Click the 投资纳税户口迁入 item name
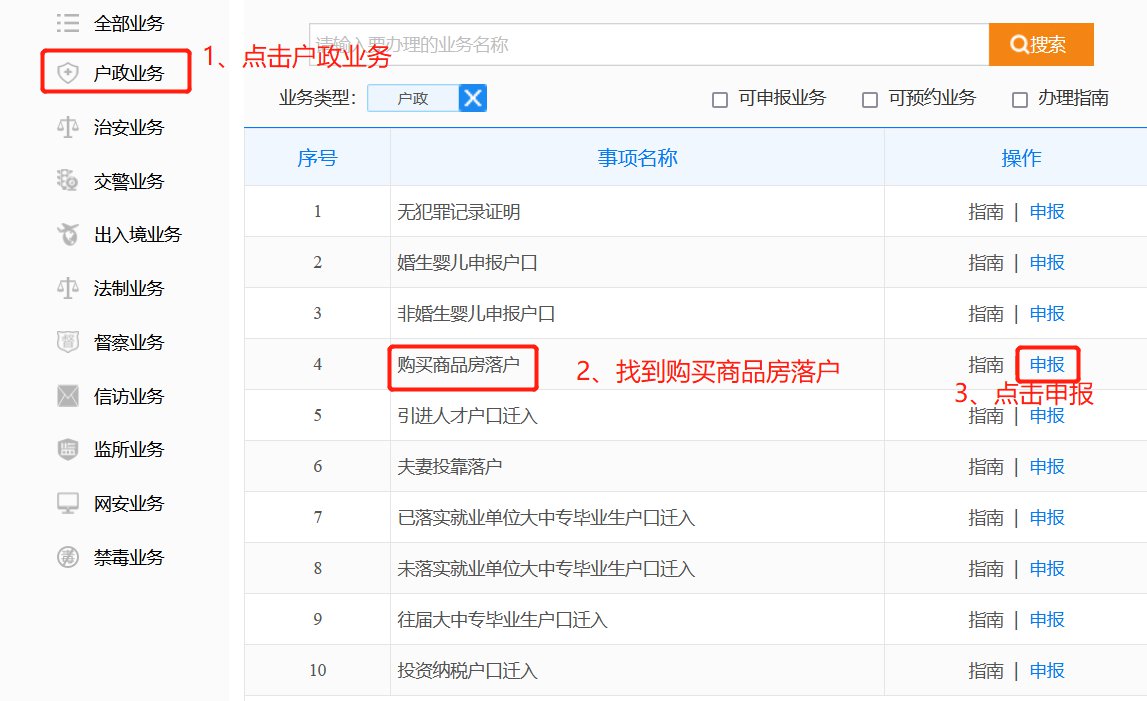Image resolution: width=1147 pixels, height=701 pixels. (x=467, y=670)
